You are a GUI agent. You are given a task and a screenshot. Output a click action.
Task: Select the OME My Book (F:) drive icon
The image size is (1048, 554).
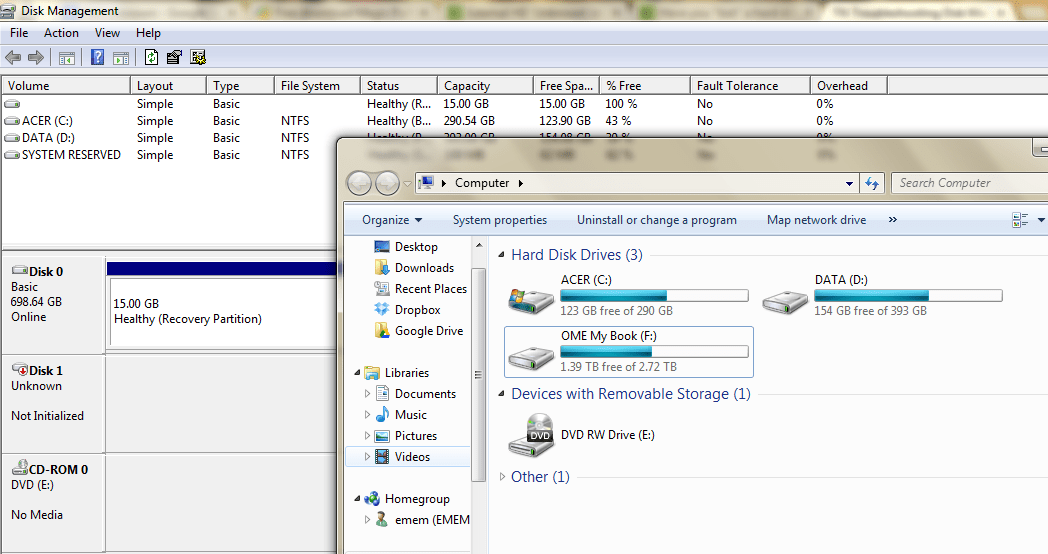pyautogui.click(x=531, y=358)
